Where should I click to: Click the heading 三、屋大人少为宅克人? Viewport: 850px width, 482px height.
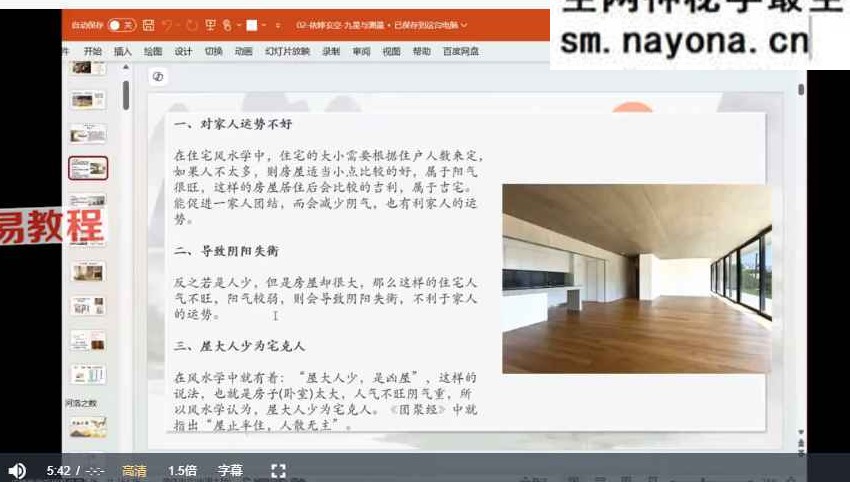[239, 346]
